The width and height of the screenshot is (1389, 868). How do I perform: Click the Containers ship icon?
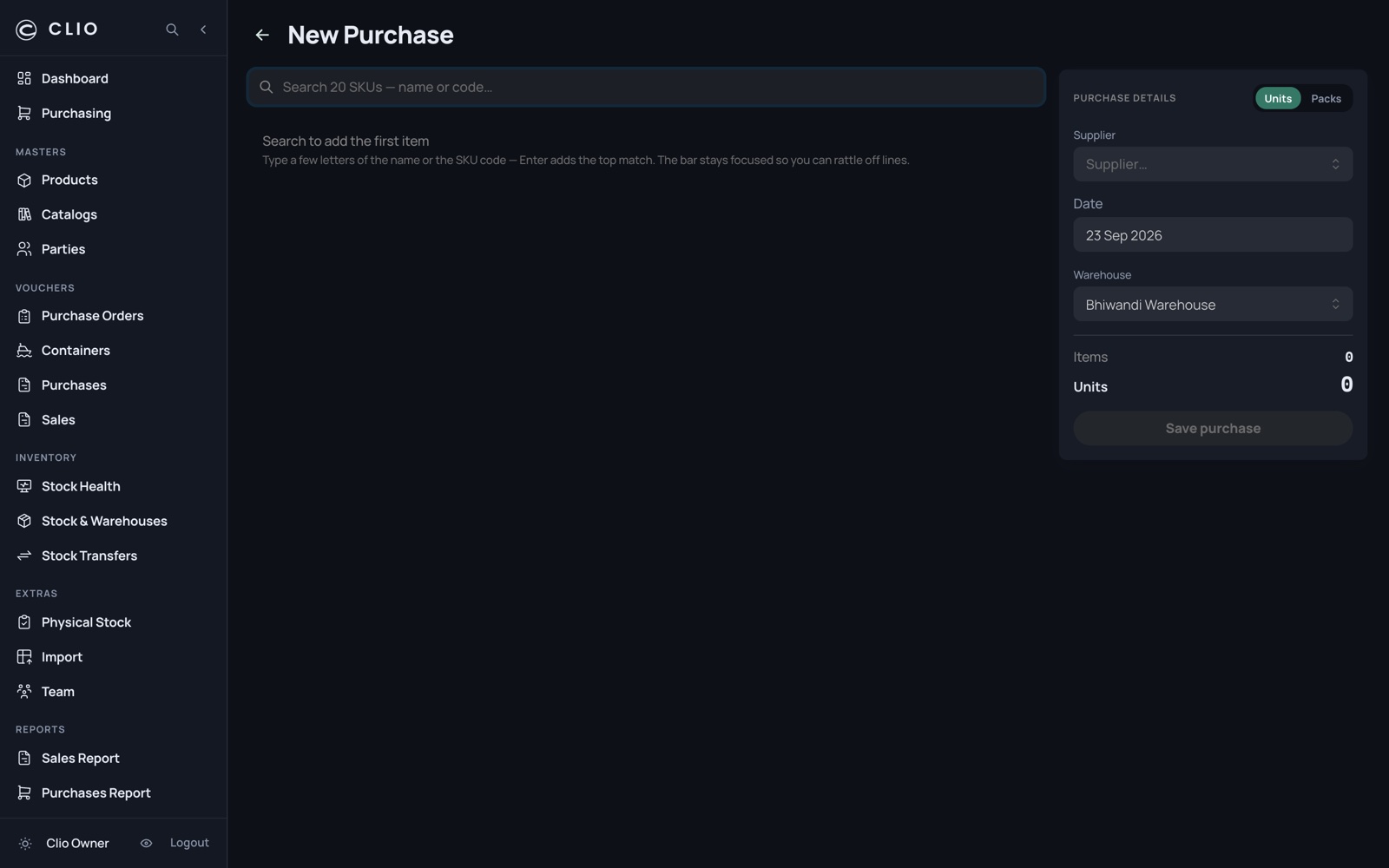(x=24, y=352)
